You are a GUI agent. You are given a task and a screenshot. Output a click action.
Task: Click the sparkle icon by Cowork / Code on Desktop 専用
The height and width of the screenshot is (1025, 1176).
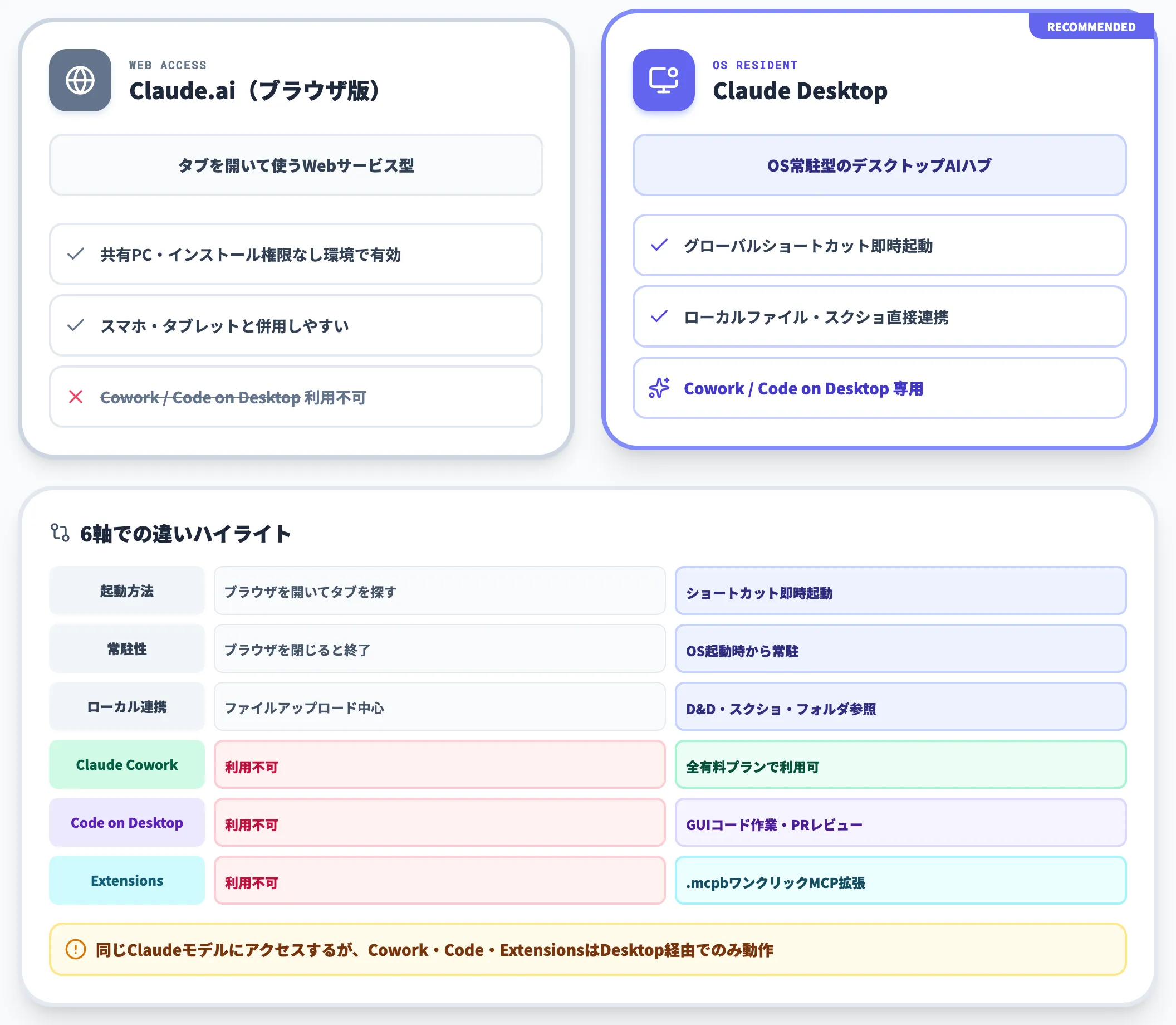659,388
